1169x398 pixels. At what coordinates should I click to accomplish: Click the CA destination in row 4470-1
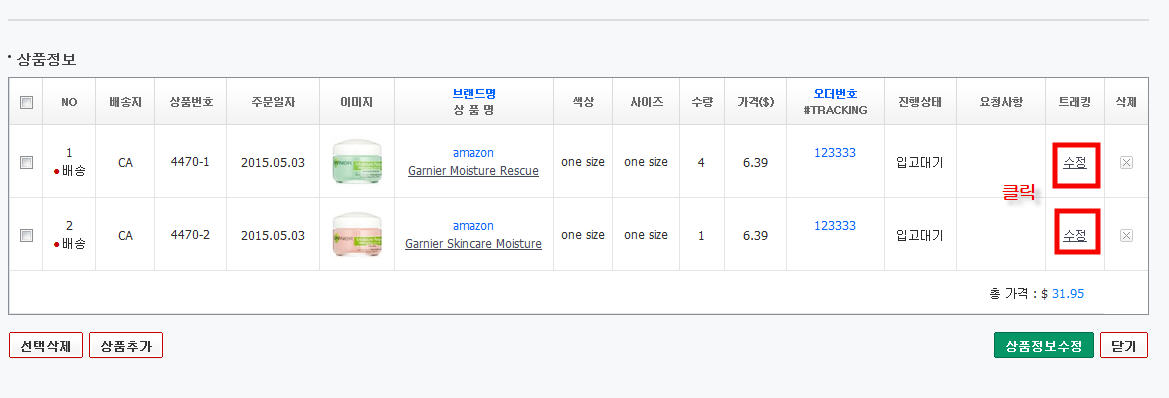(x=125, y=162)
